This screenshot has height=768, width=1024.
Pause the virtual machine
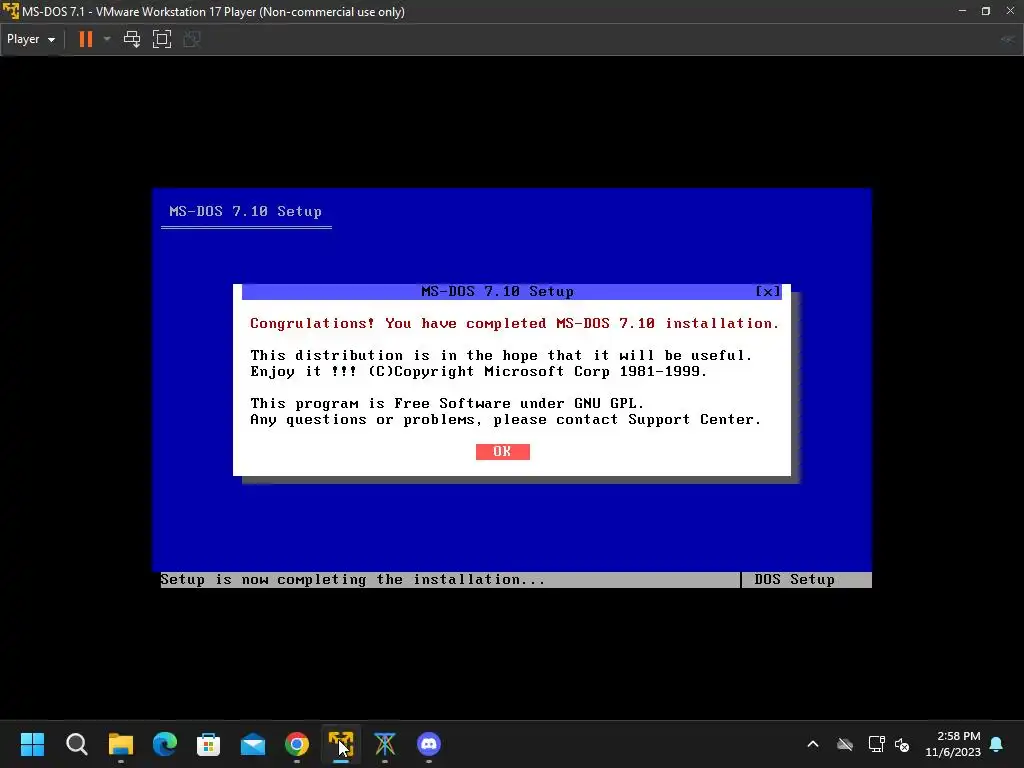tap(86, 39)
